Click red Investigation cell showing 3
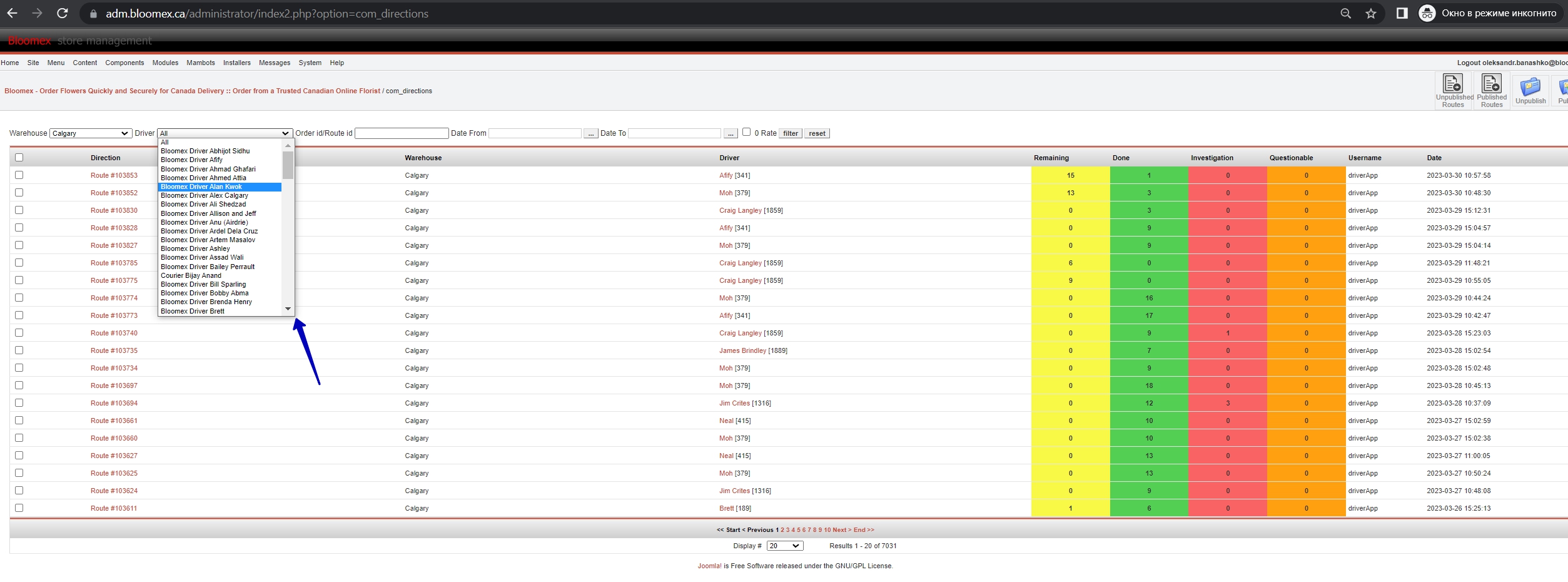 [x=1227, y=403]
